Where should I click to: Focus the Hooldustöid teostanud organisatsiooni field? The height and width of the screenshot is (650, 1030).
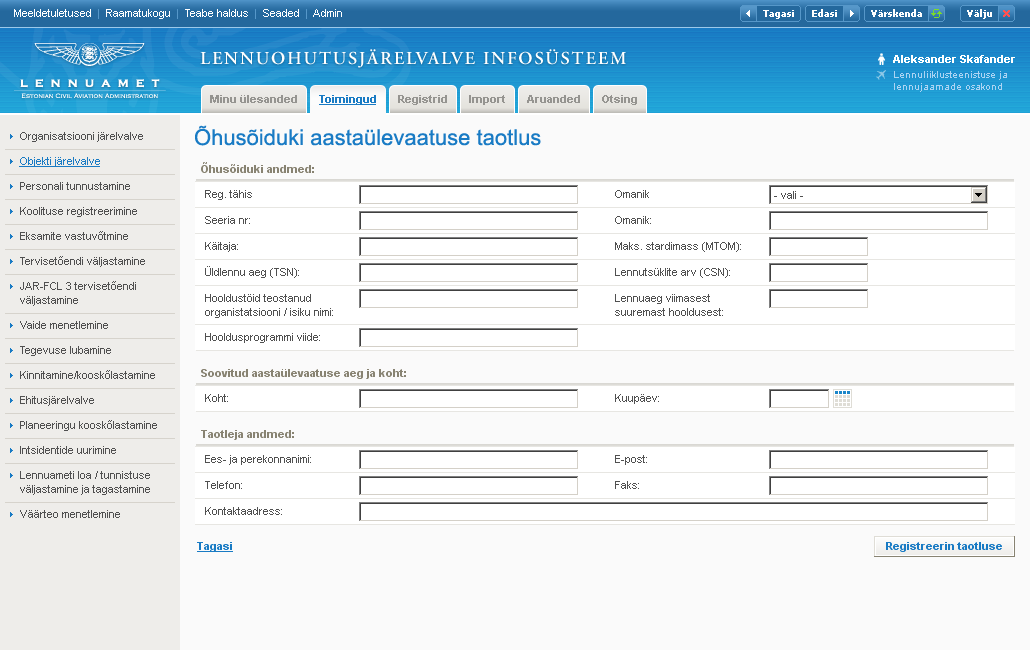click(x=468, y=299)
